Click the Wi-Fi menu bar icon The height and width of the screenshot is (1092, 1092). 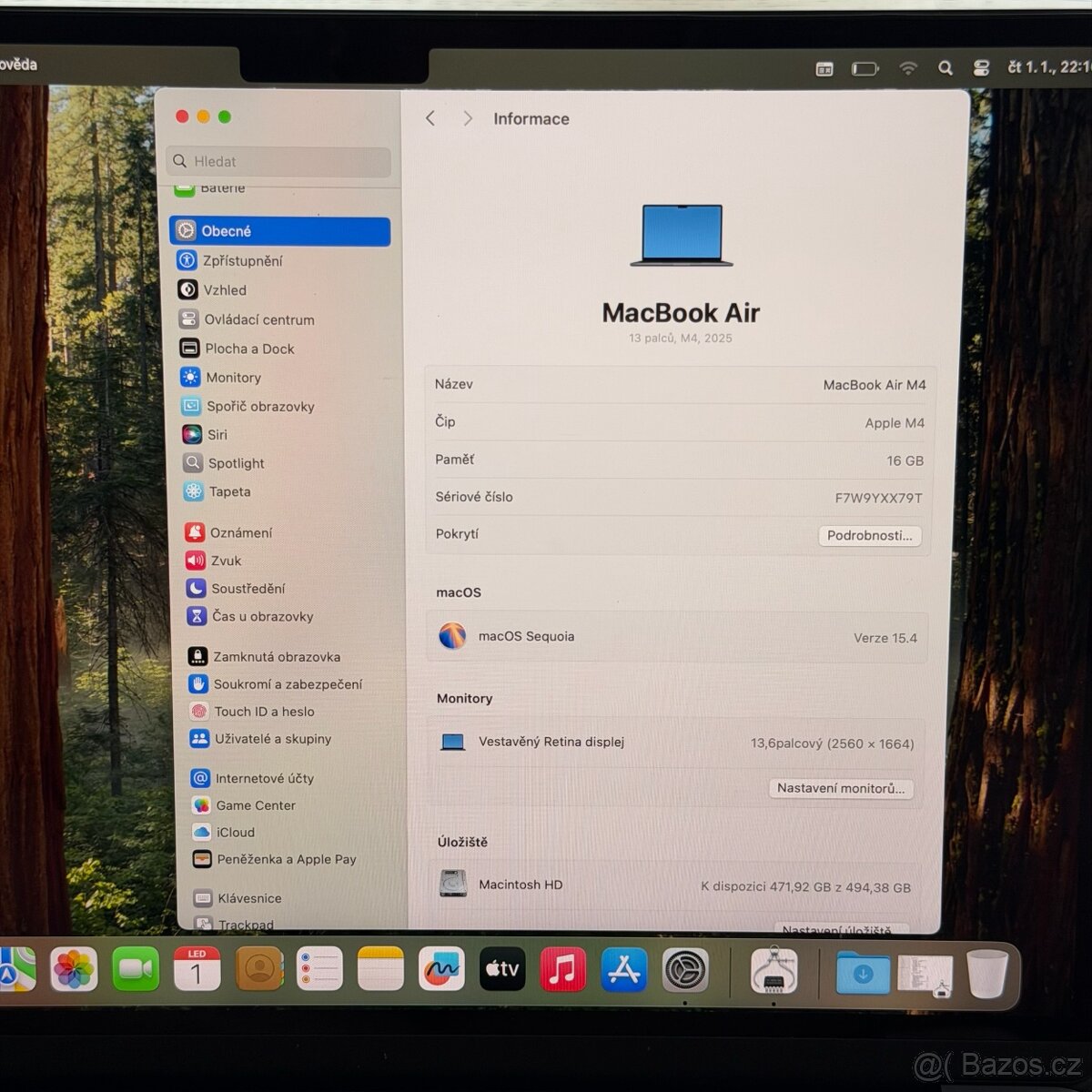coord(908,68)
